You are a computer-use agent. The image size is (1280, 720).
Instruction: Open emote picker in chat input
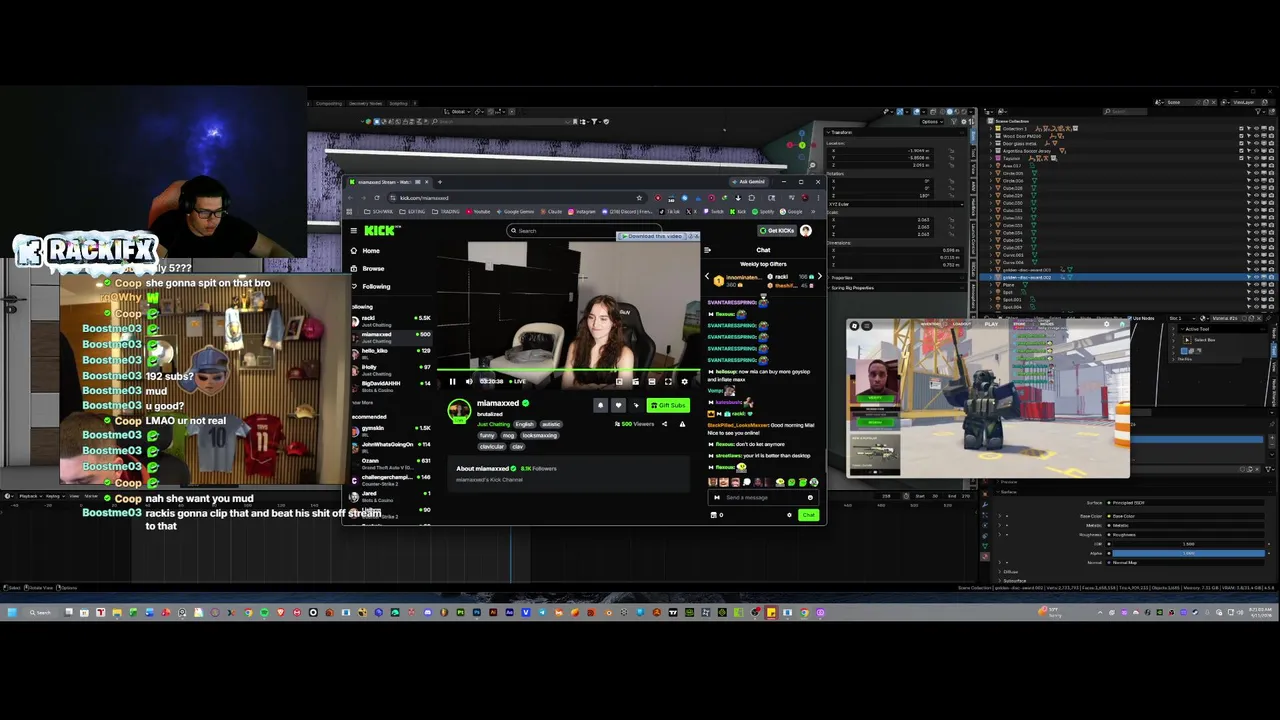tap(810, 497)
